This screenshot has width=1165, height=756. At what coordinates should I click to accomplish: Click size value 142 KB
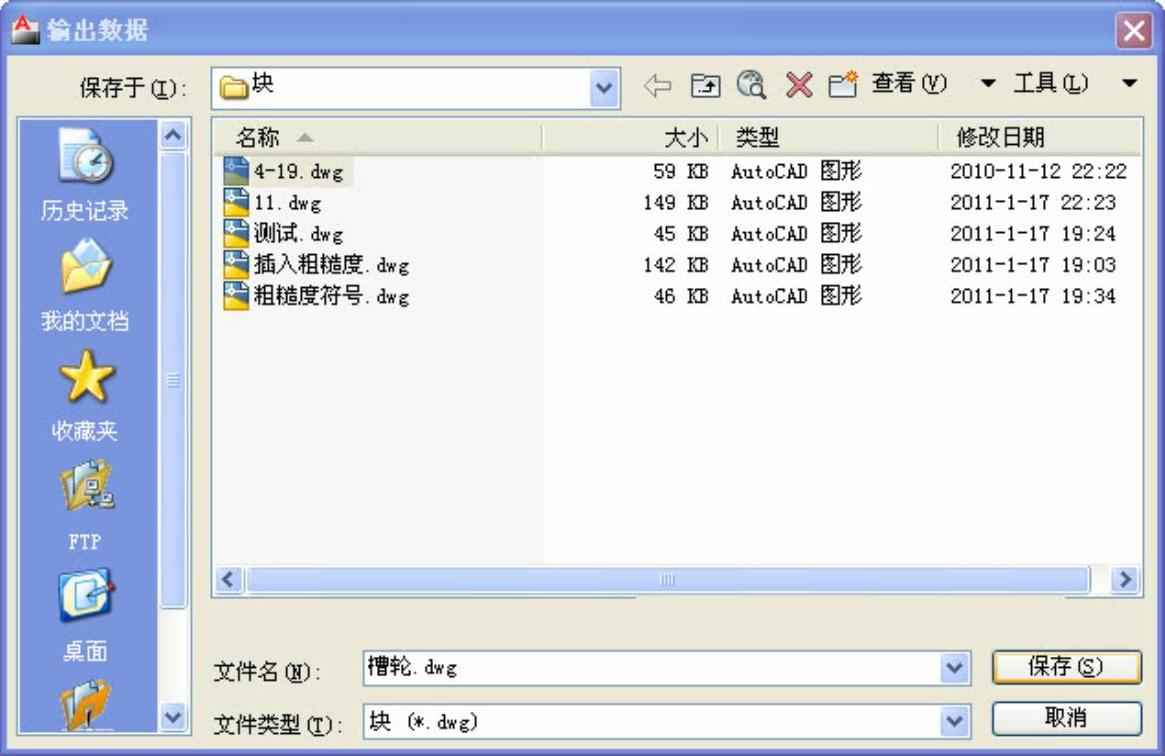point(675,265)
